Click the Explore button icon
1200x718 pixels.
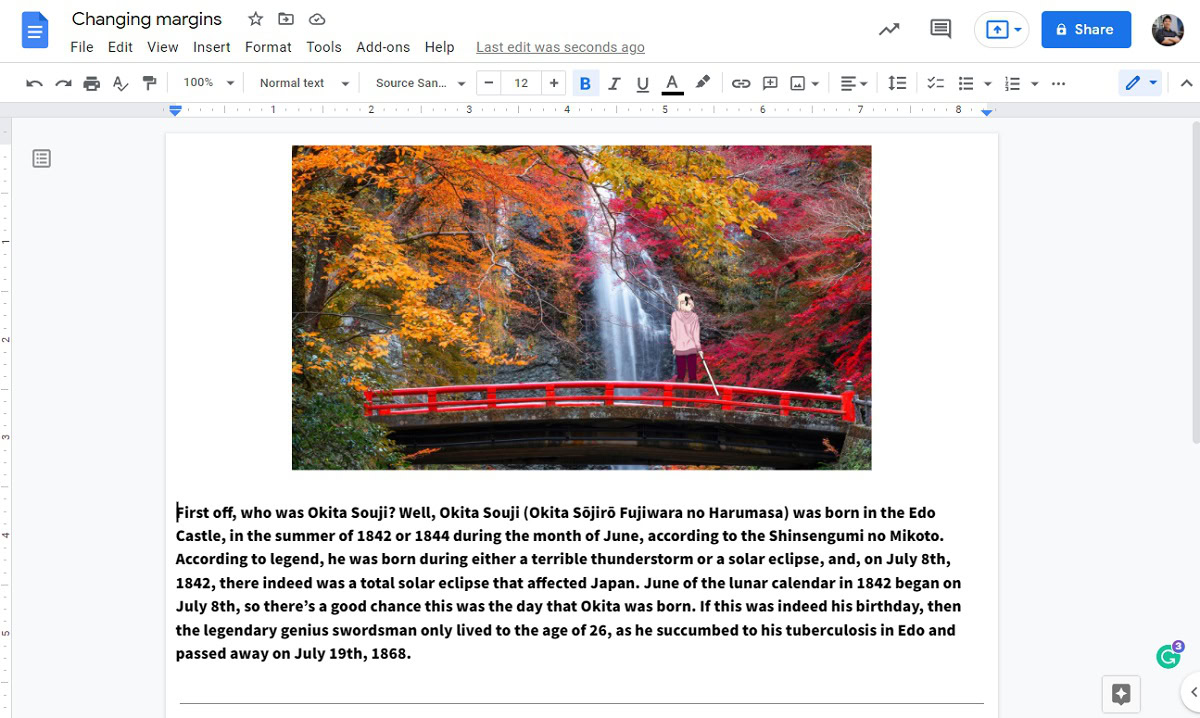1120,693
